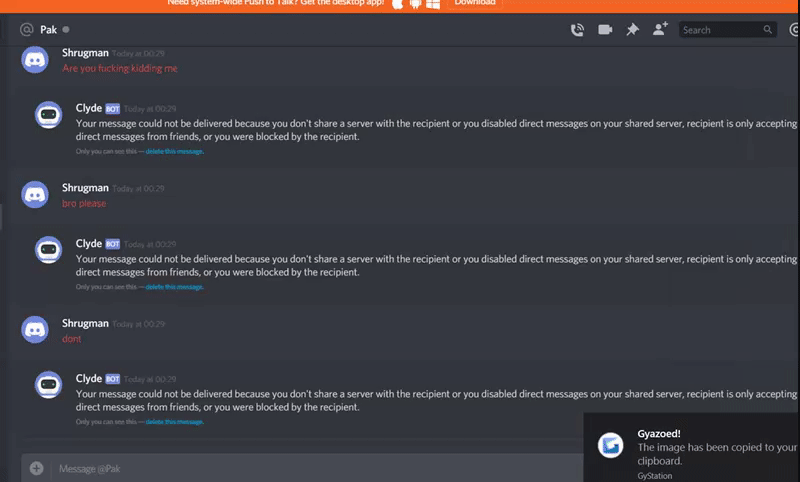Click Apple download icon in orange banner
This screenshot has width=800, height=482.
point(397,4)
